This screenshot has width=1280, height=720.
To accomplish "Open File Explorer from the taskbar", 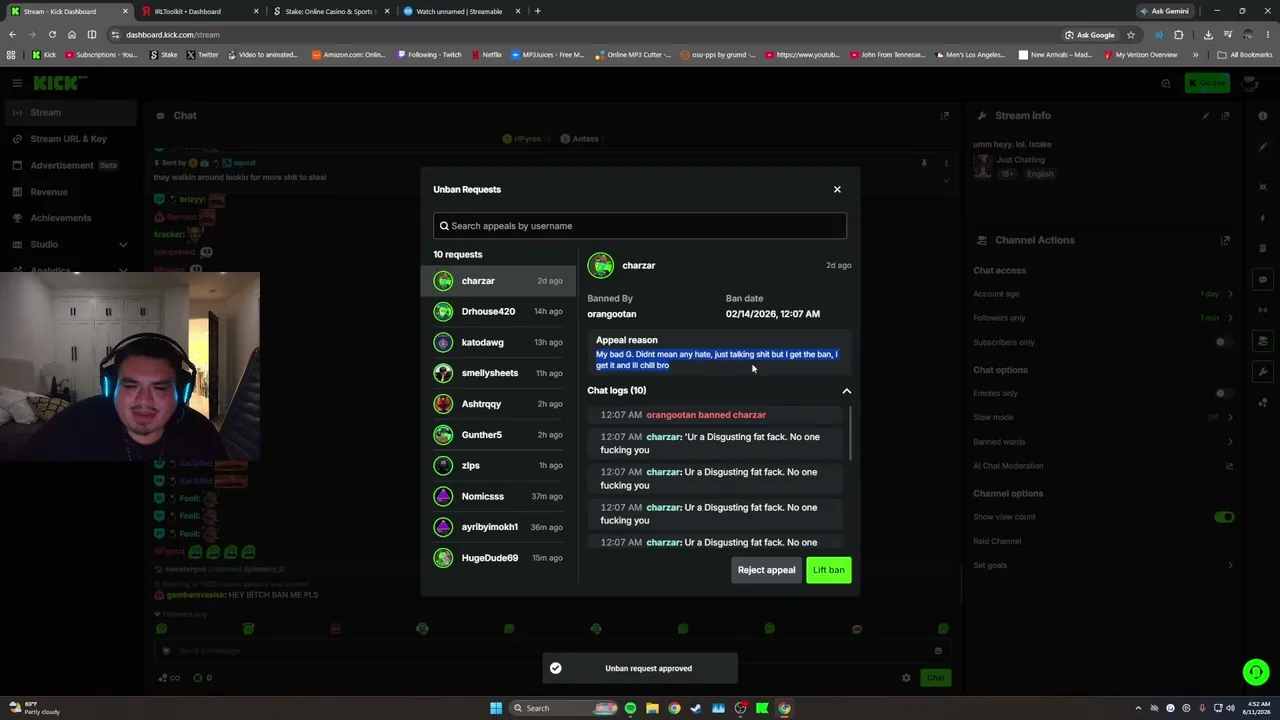I will pyautogui.click(x=652, y=708).
